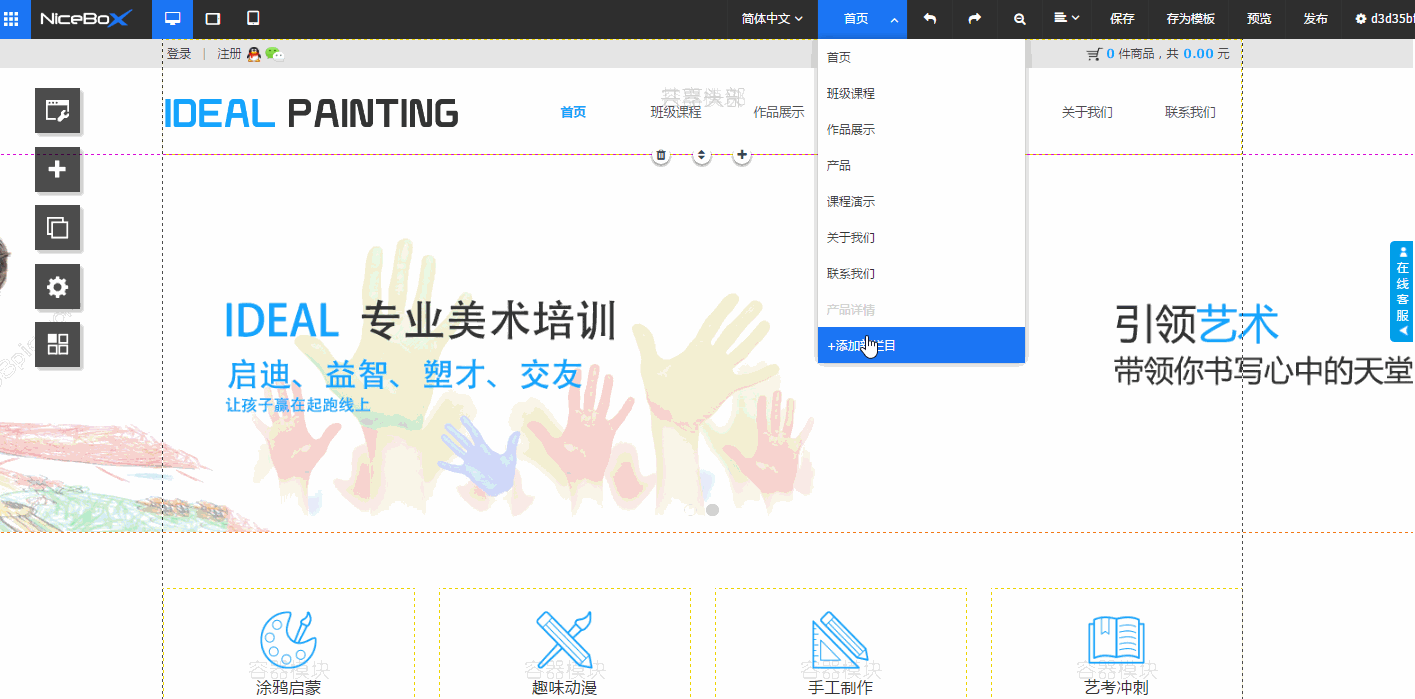Open the app grid menu icon
This screenshot has height=699, width=1415.
[11, 19]
